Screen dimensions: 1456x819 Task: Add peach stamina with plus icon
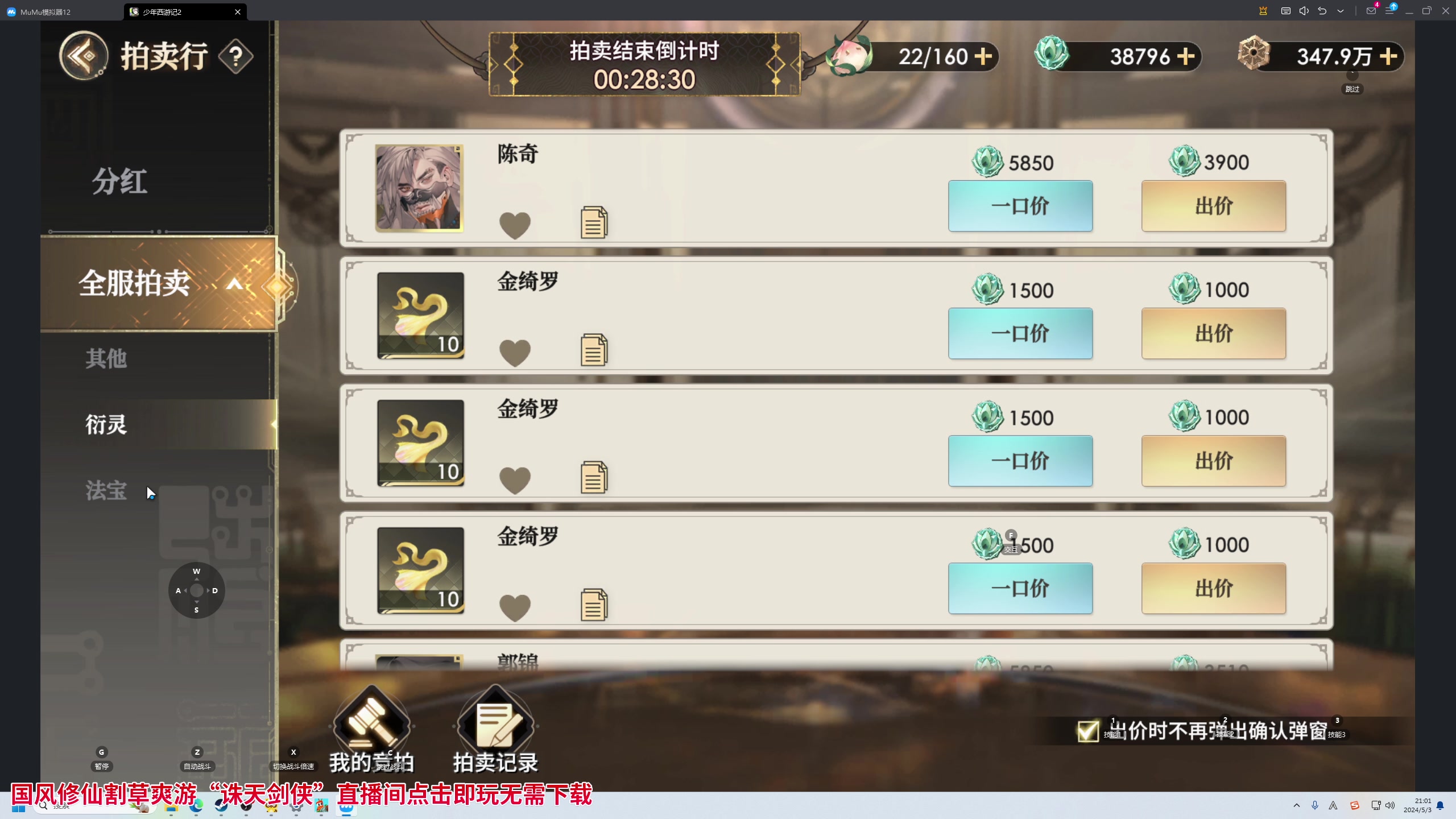coord(983,56)
